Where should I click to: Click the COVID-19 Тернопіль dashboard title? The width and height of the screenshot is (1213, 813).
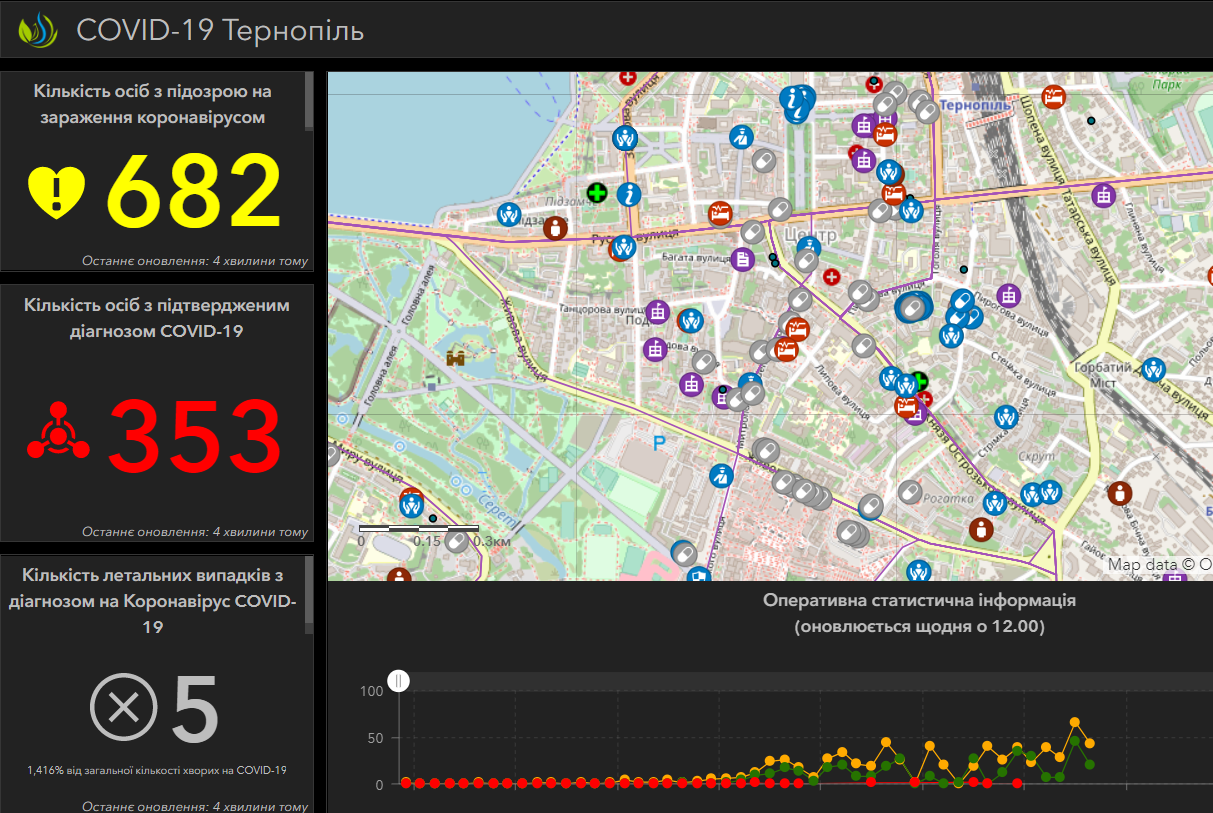coord(220,30)
